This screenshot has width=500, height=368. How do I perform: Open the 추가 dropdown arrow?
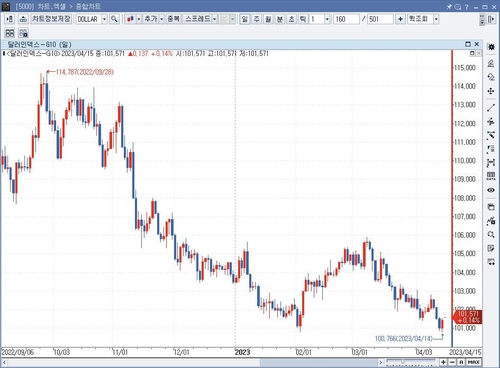coord(162,19)
